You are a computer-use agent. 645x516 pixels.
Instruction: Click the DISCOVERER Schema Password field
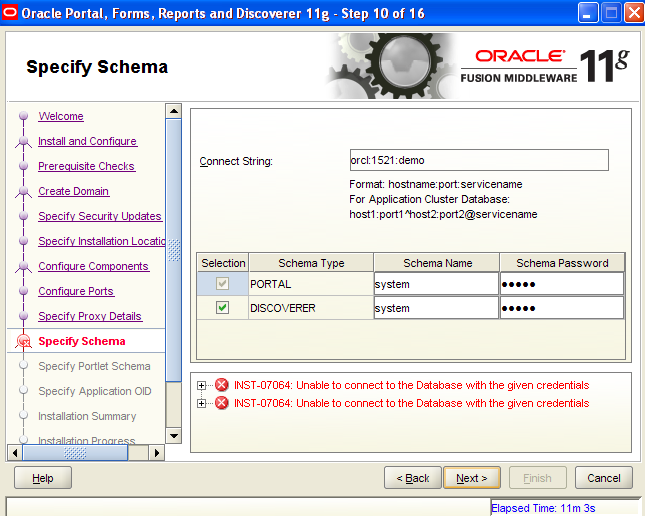(562, 308)
